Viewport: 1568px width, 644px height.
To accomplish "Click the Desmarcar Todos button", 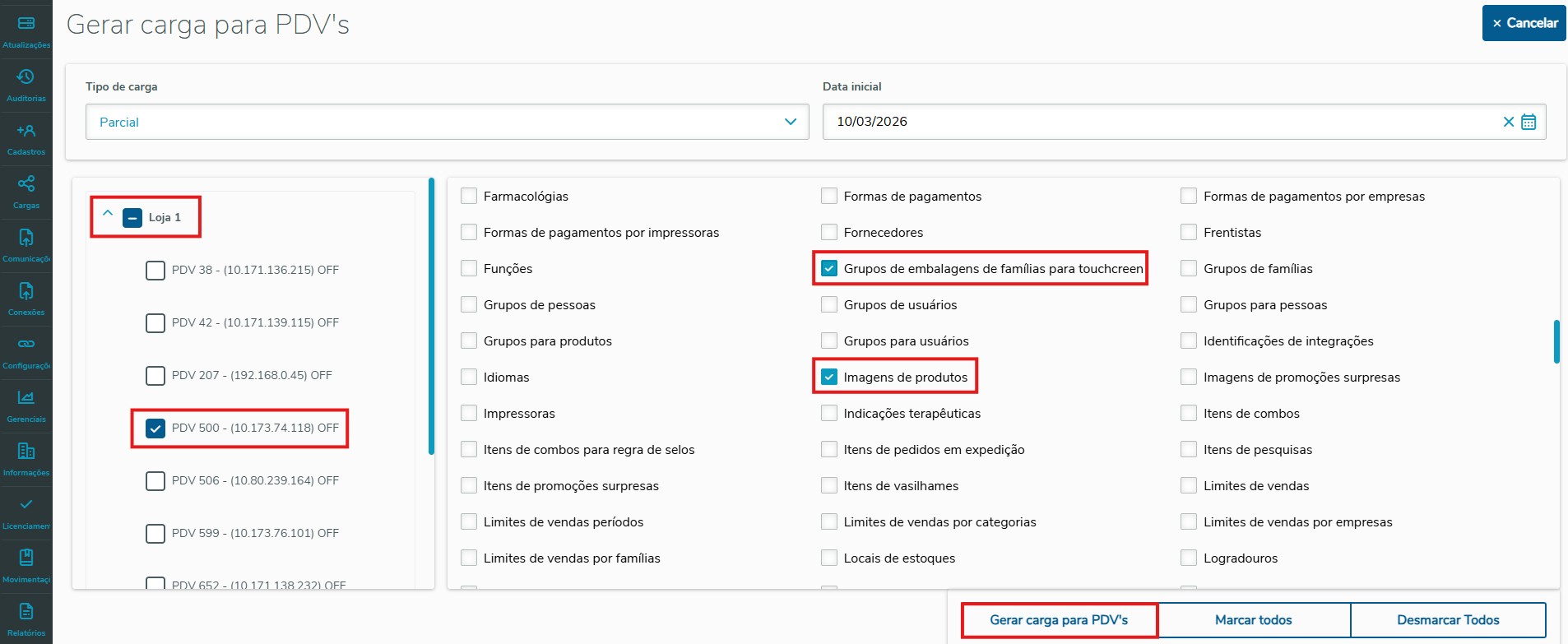I will (1448, 620).
